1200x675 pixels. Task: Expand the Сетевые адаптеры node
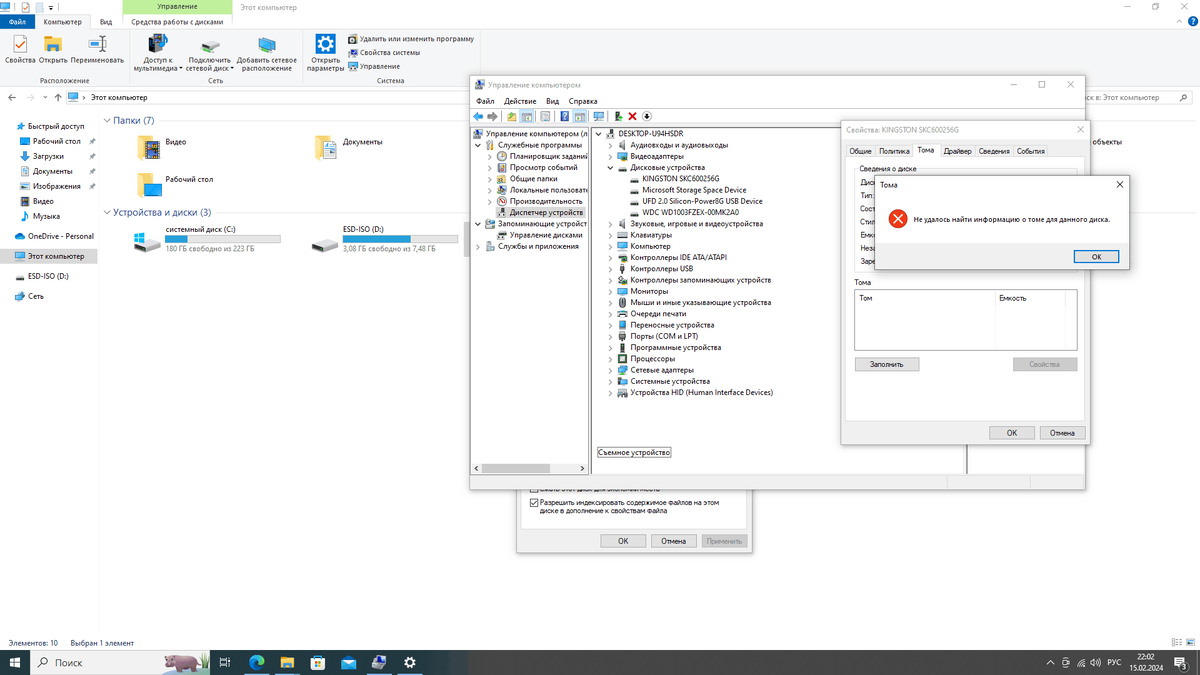point(611,370)
